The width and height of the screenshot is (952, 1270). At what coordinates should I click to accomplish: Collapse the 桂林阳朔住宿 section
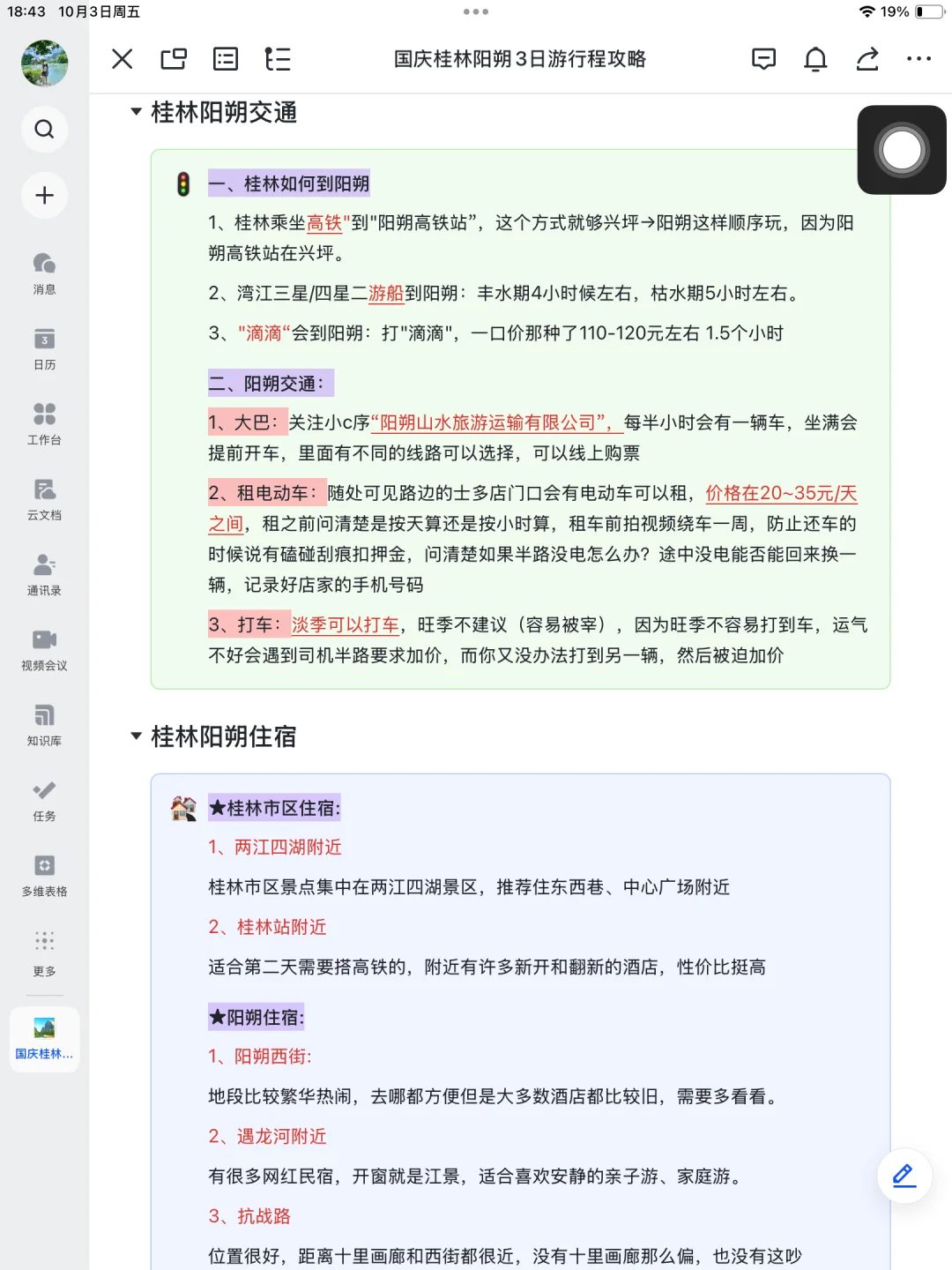click(136, 735)
